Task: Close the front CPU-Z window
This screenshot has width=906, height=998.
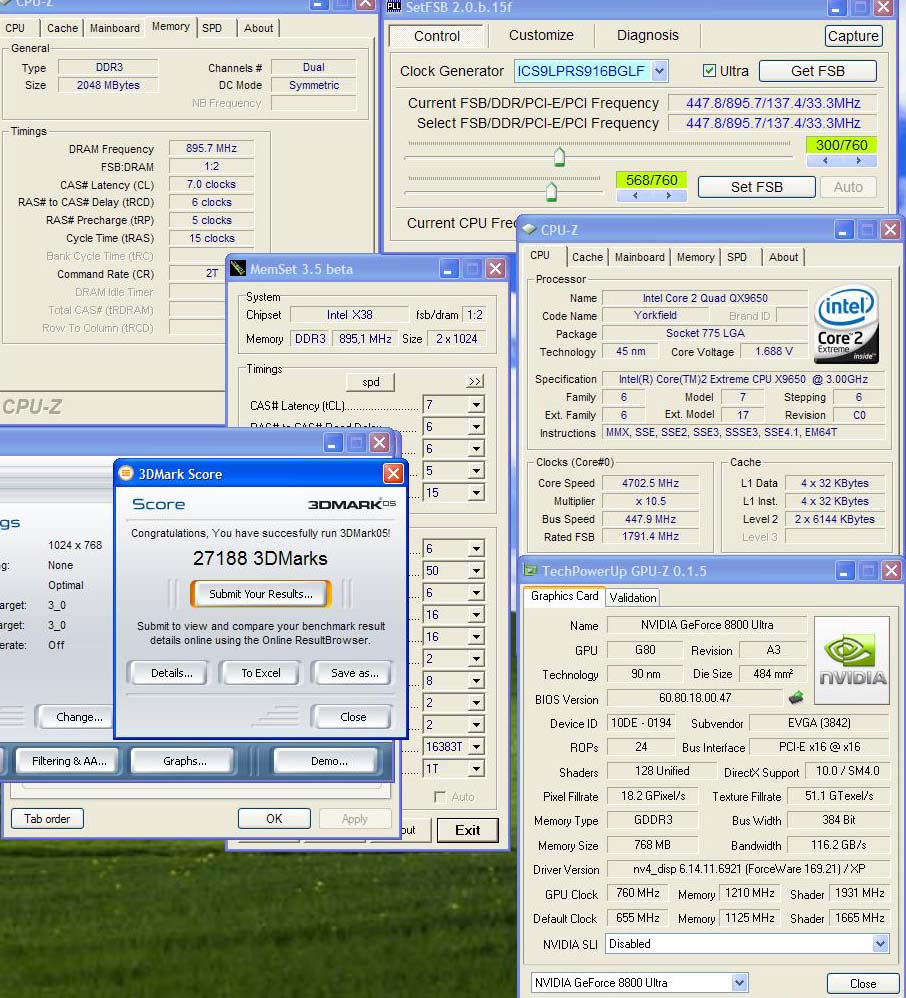Action: [891, 230]
